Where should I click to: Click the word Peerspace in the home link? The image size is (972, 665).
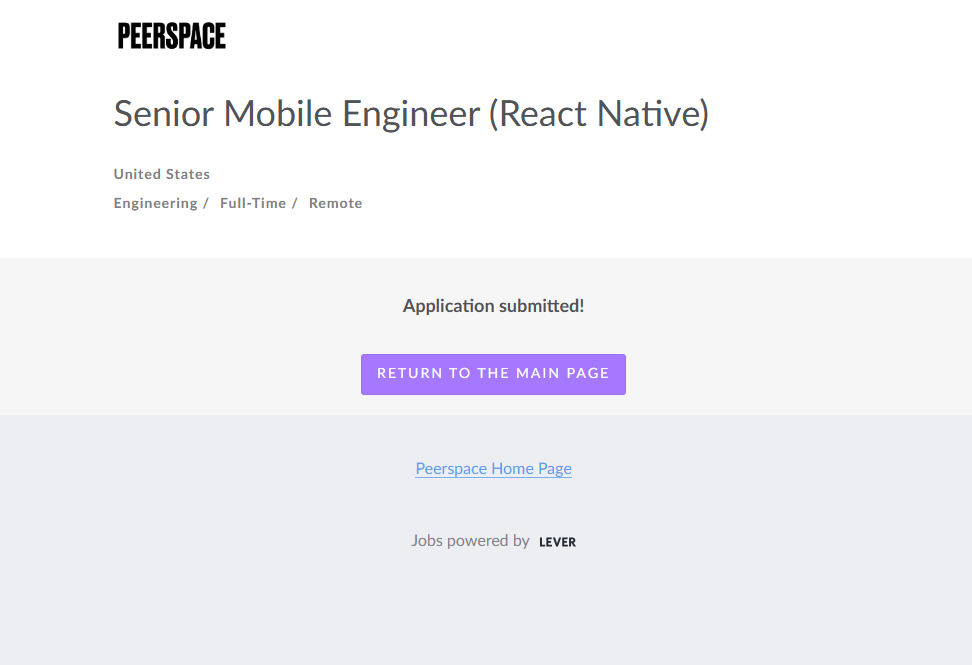click(x=451, y=468)
